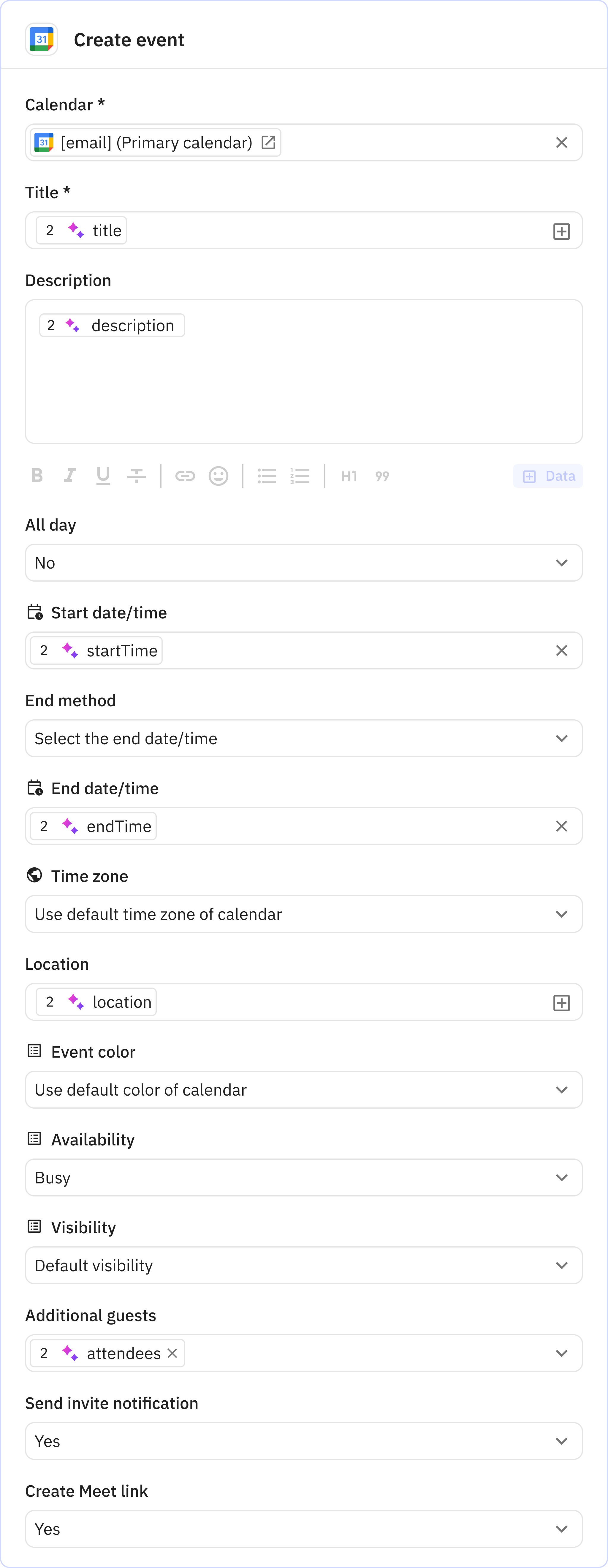Click the Availability list icon
This screenshot has width=608, height=1568.
tap(35, 1139)
